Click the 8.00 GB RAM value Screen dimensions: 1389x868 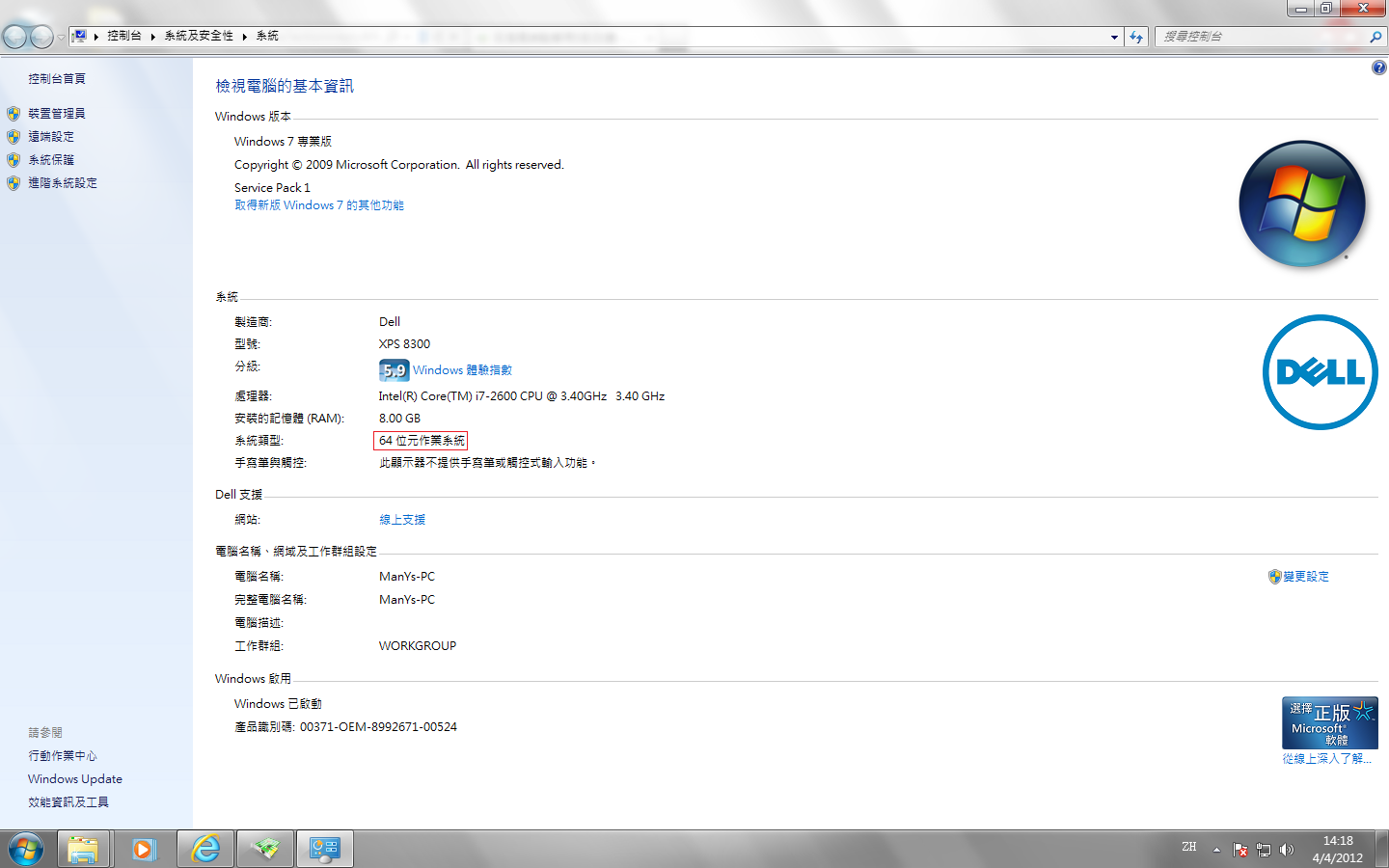click(399, 419)
